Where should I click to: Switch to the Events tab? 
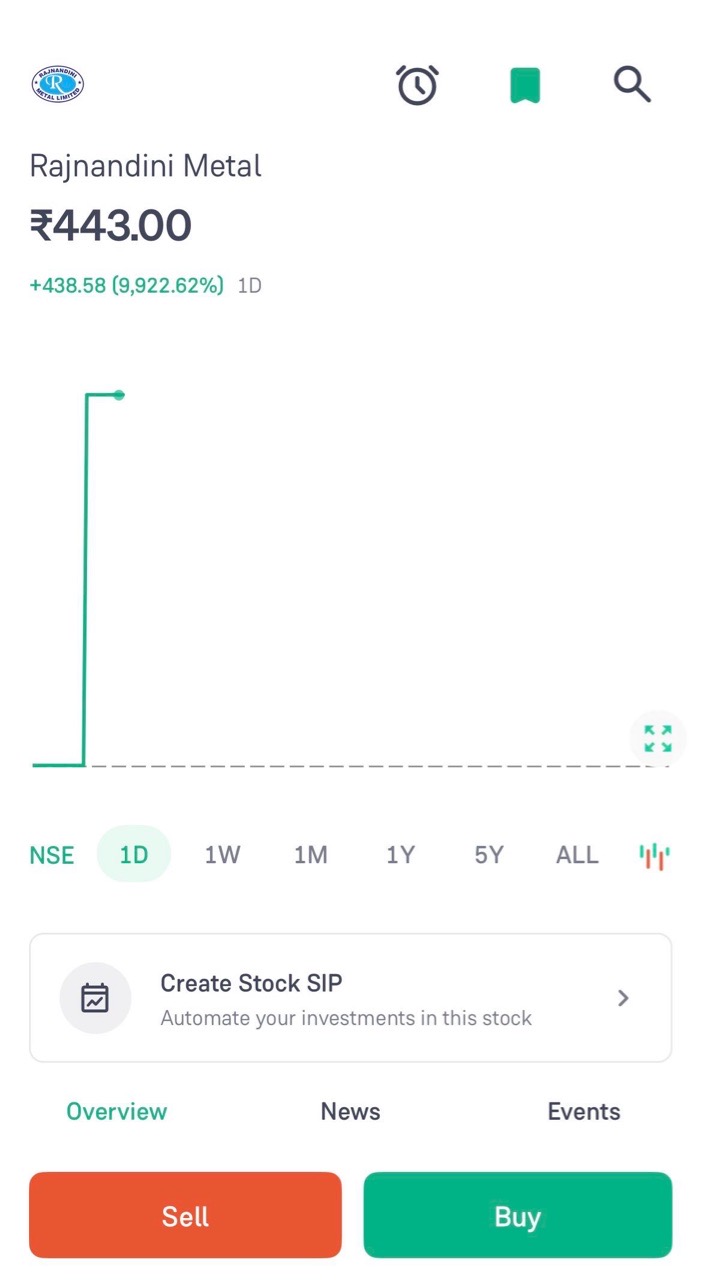(584, 1111)
